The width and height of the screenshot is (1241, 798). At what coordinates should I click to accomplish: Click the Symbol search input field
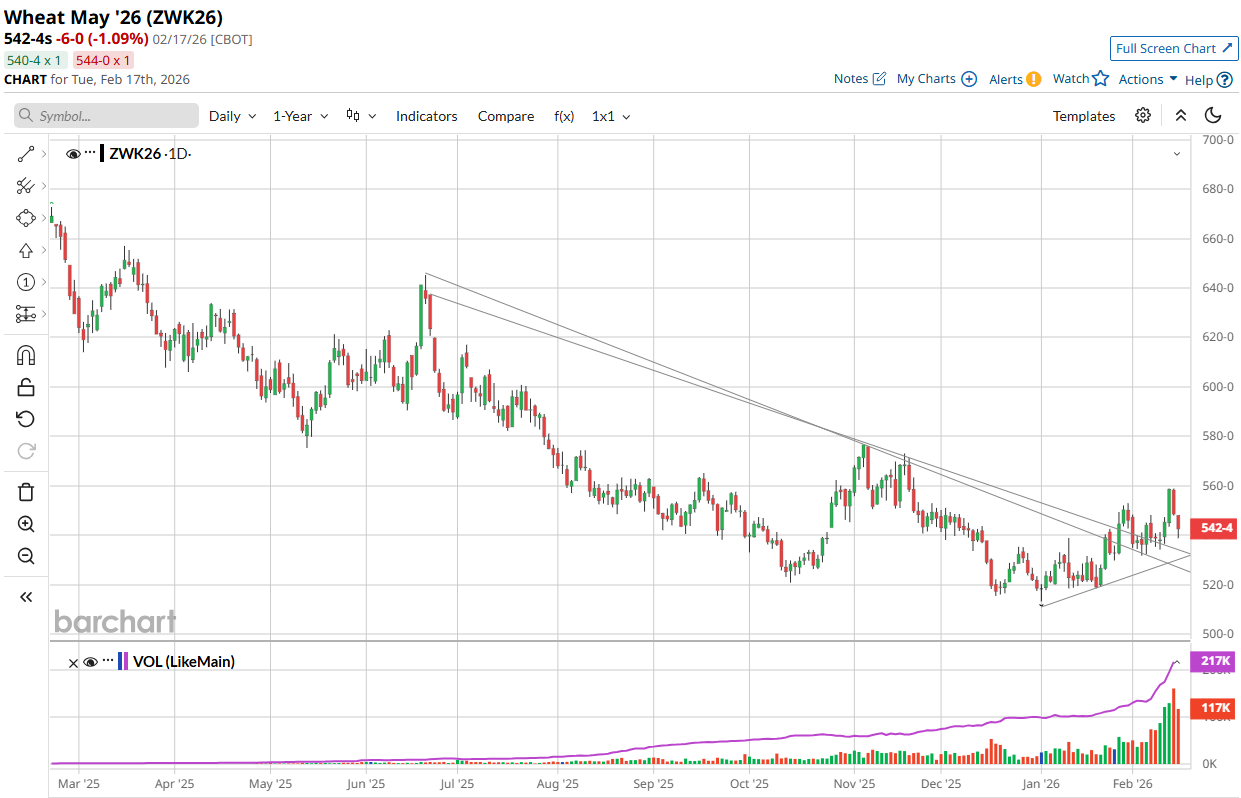pos(107,116)
